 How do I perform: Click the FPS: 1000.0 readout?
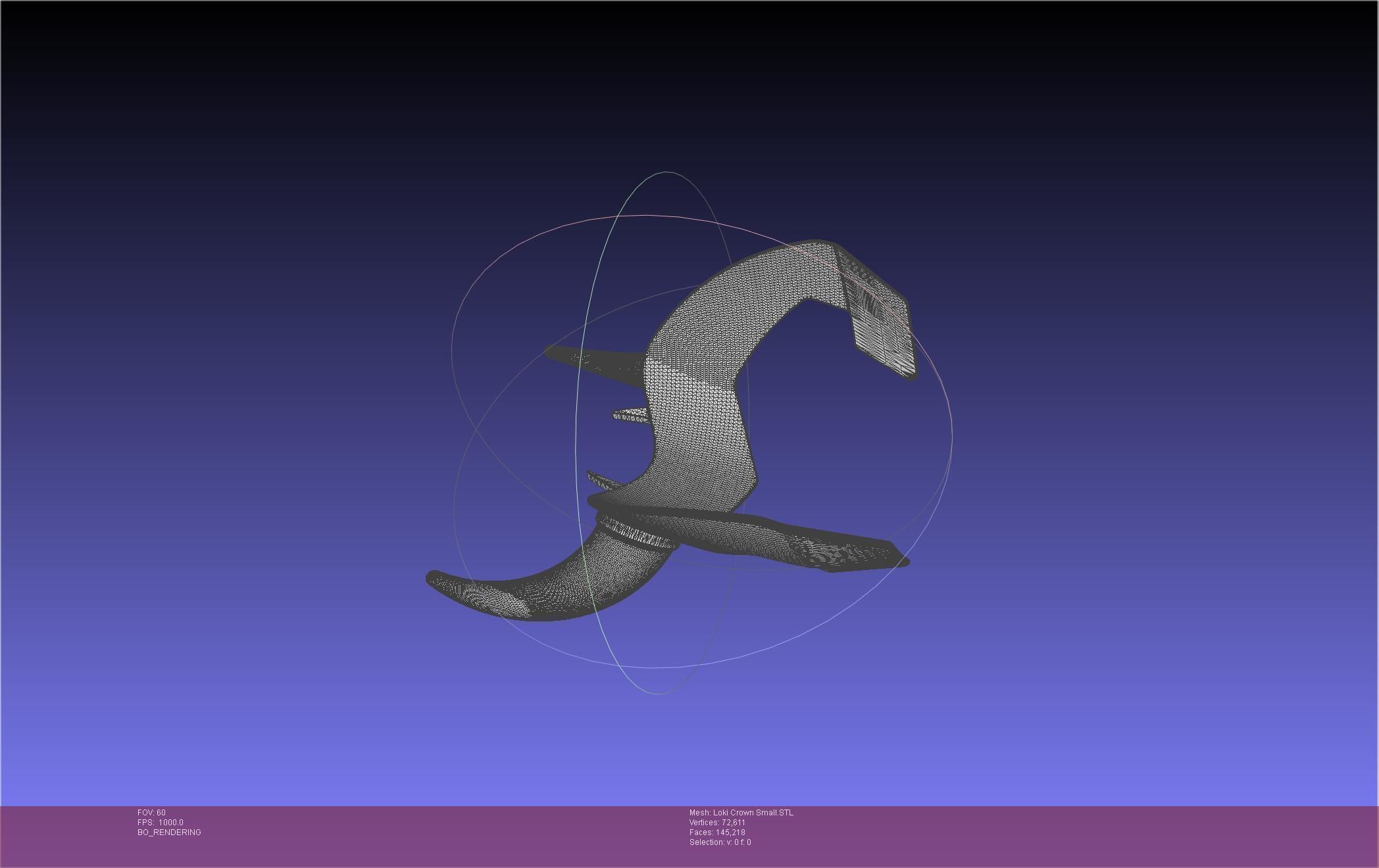[160, 823]
